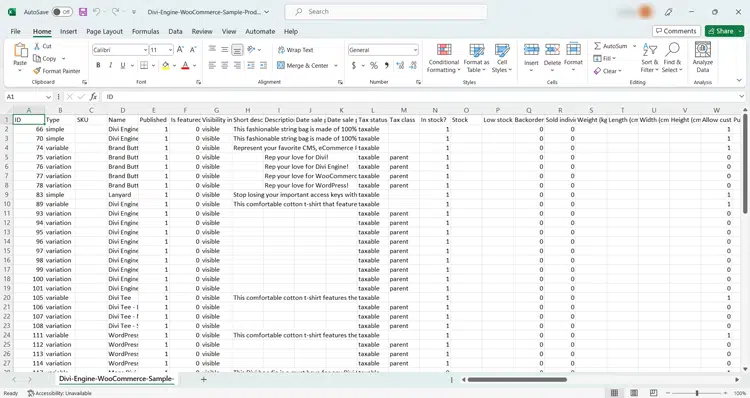750x398 pixels.
Task: Click the Percent Style icon
Action: click(x=374, y=66)
